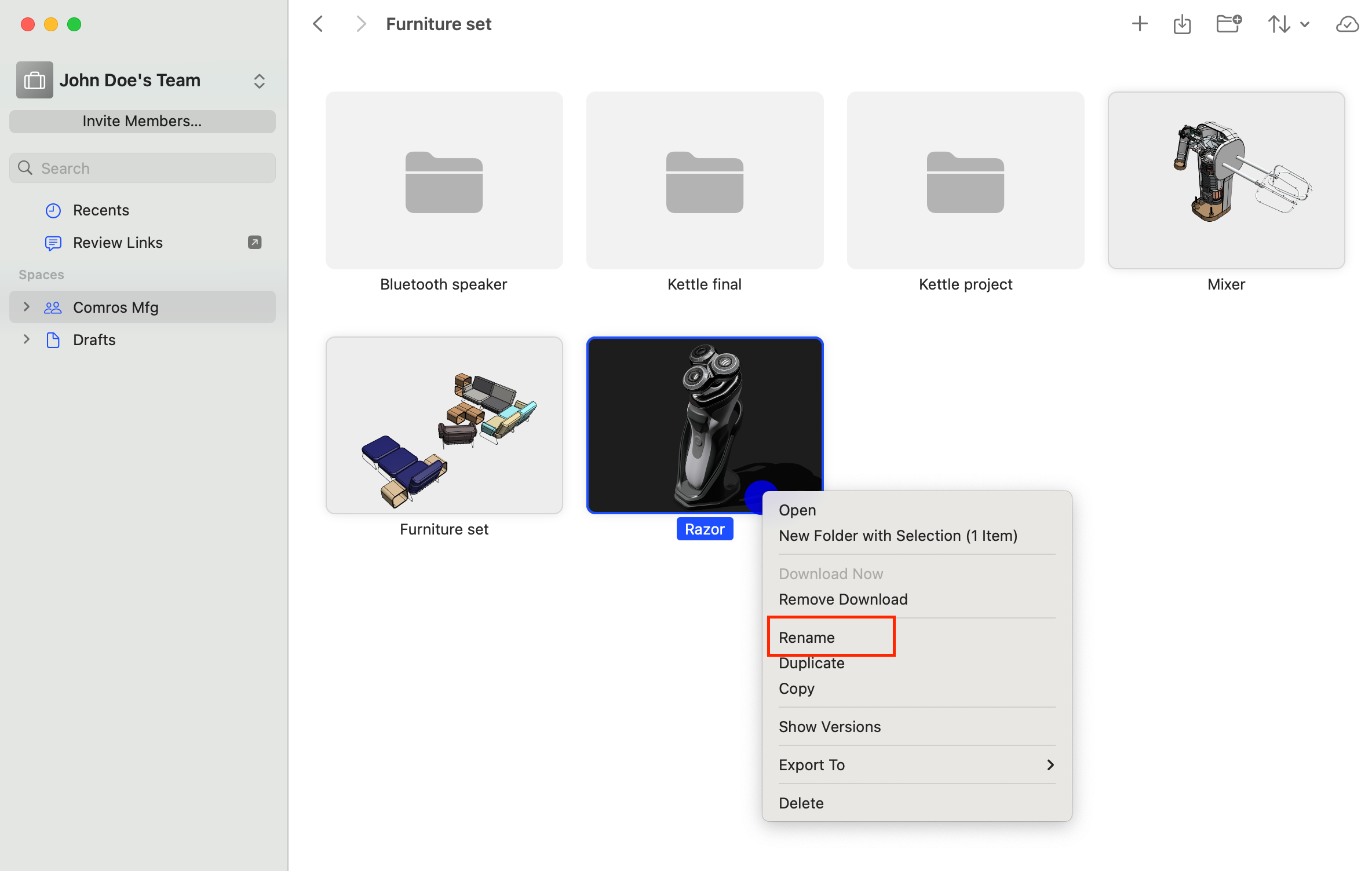Screen dimensions: 1372x871
Task: Expand the Drafts section
Action: tap(26, 339)
